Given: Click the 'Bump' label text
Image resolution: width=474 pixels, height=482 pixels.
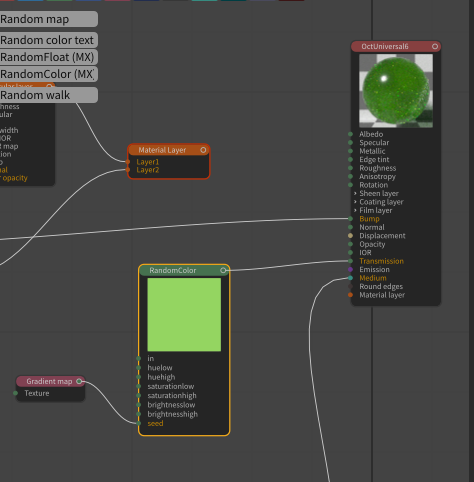Looking at the screenshot, I should coord(369,219).
